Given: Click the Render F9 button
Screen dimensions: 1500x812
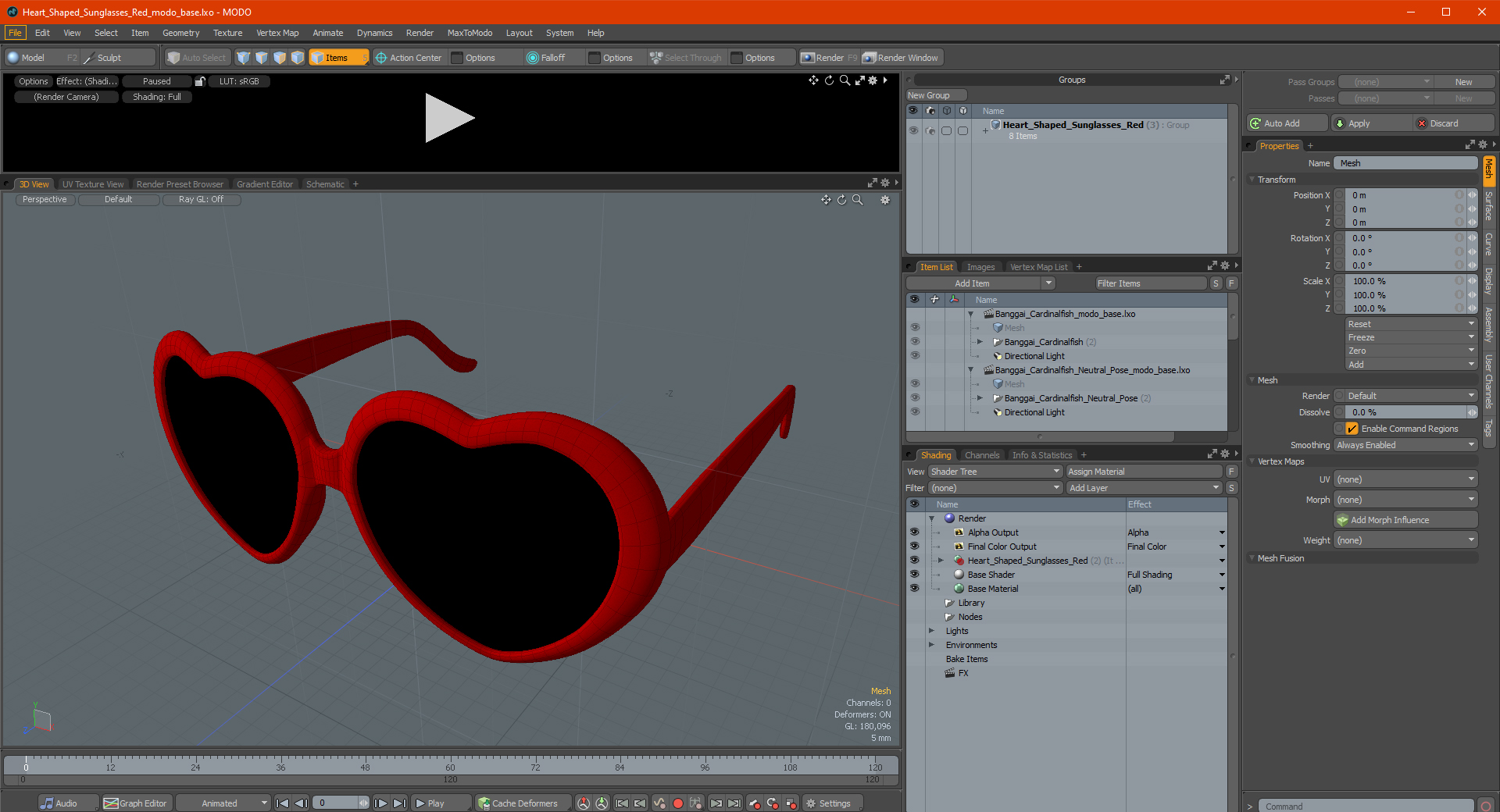Looking at the screenshot, I should coord(829,58).
